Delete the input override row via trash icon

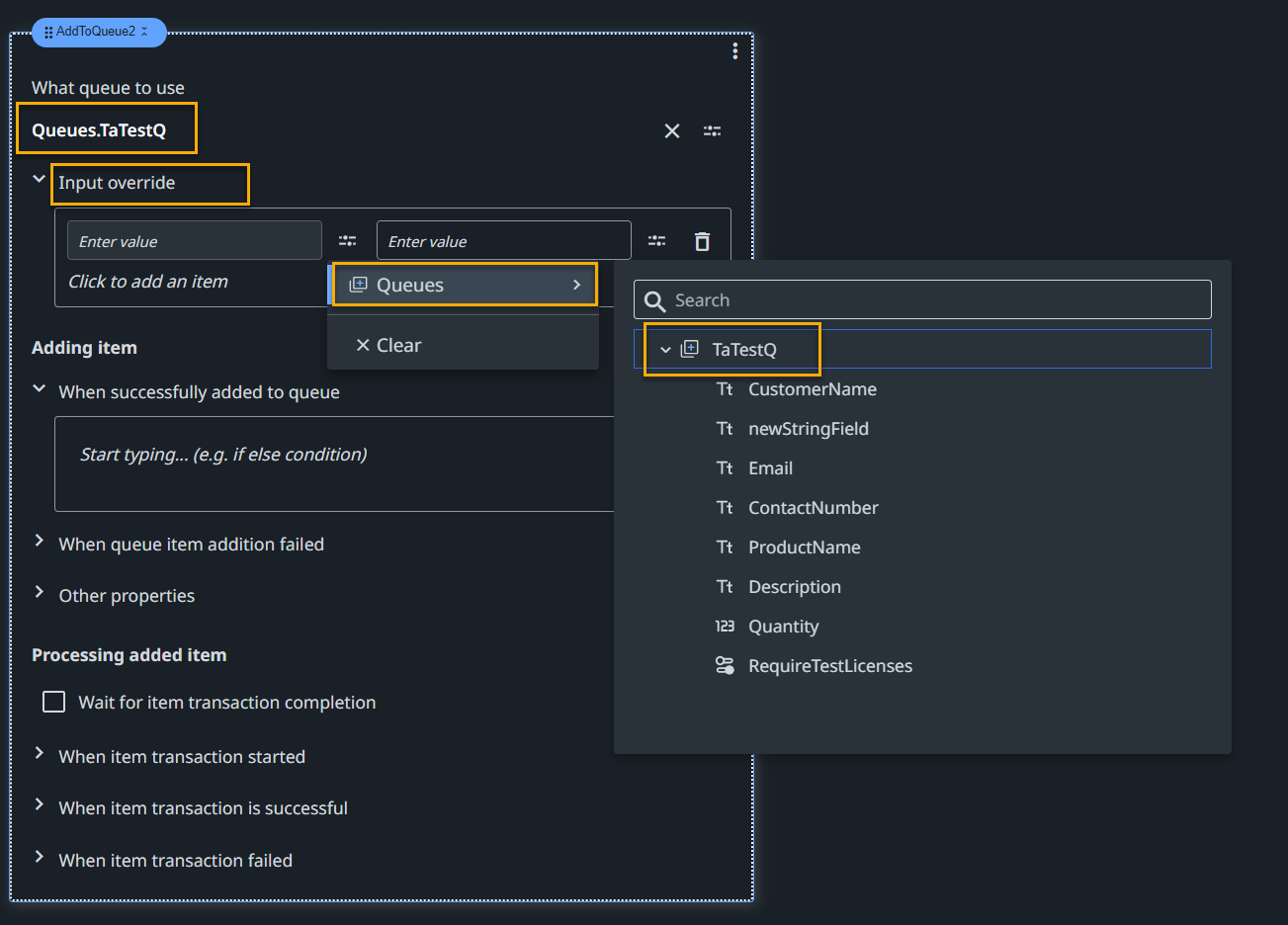[x=702, y=240]
